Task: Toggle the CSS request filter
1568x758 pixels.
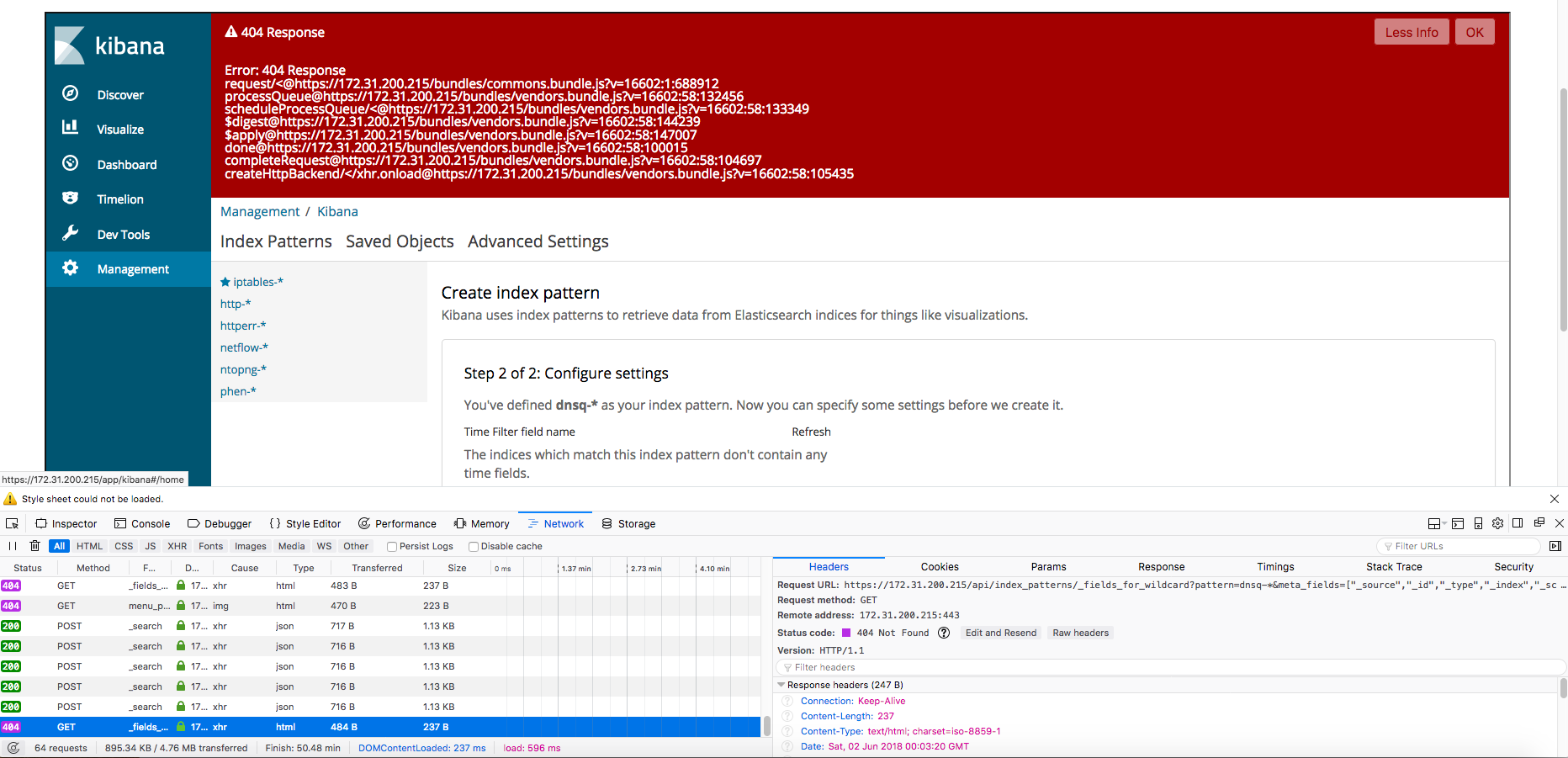Action: click(x=124, y=546)
